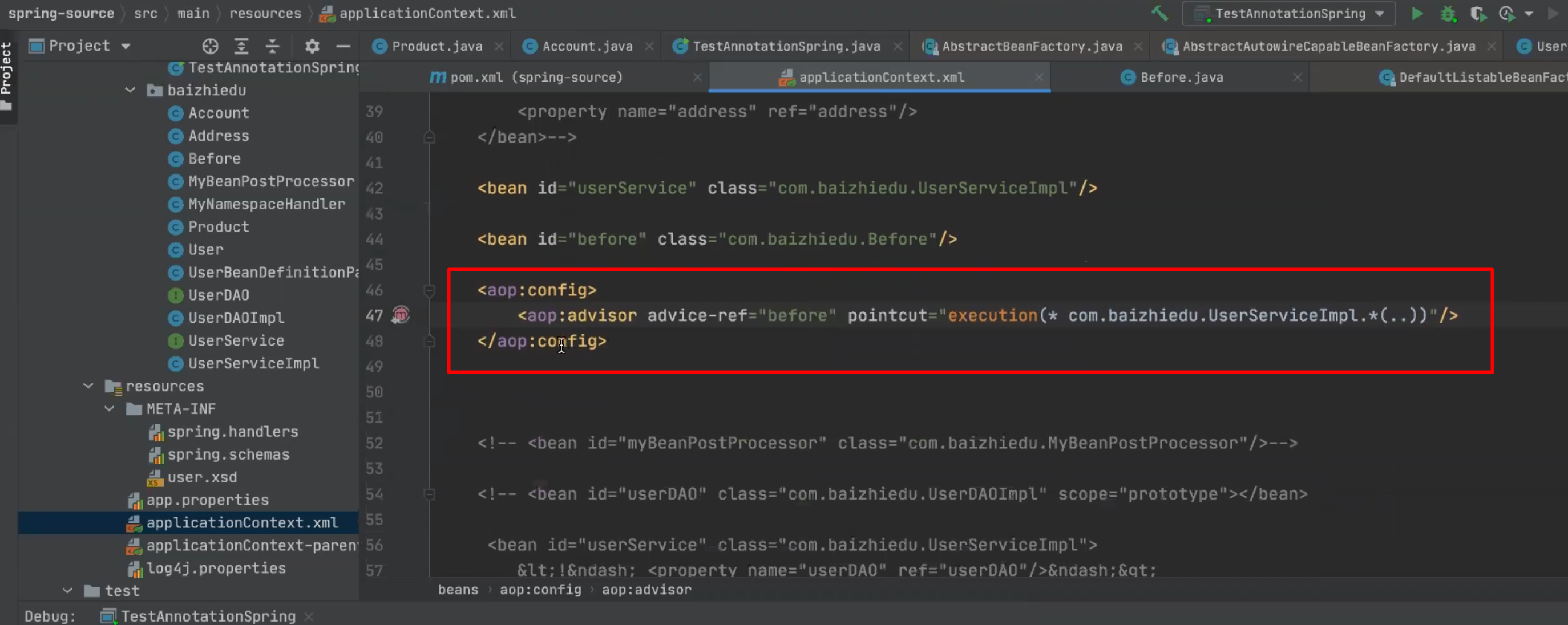Close the Product.java tab
Image resolution: width=1568 pixels, height=625 pixels.
pos(499,46)
